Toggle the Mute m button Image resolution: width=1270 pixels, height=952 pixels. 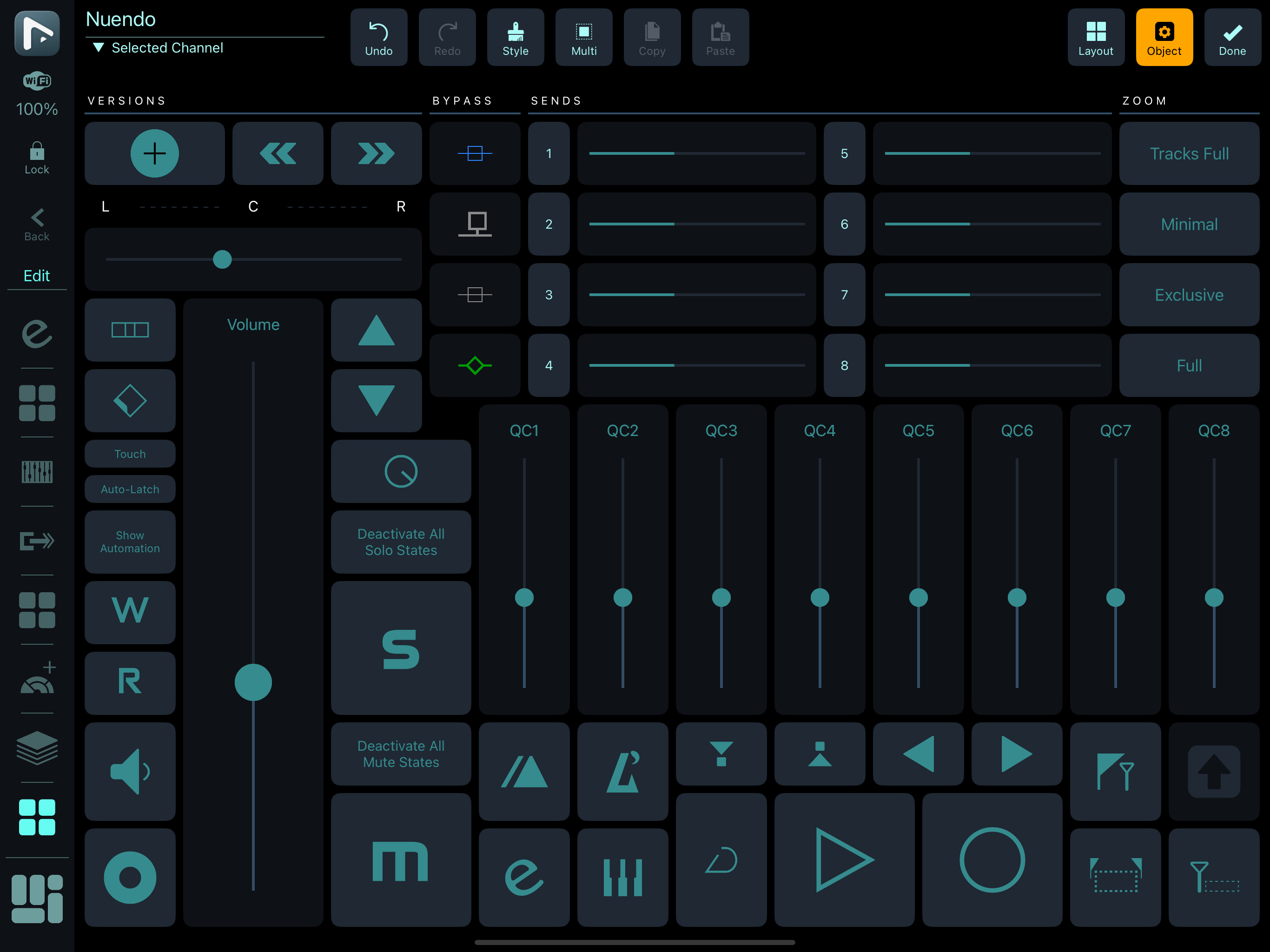click(x=401, y=859)
